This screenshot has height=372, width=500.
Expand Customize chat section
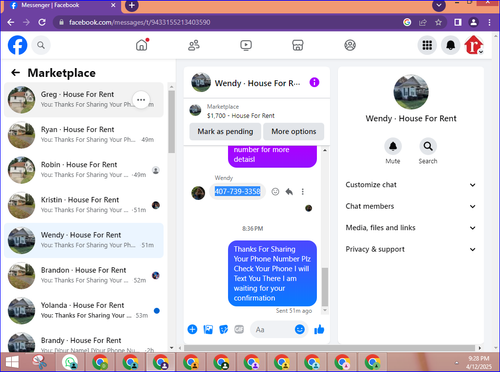(x=411, y=185)
